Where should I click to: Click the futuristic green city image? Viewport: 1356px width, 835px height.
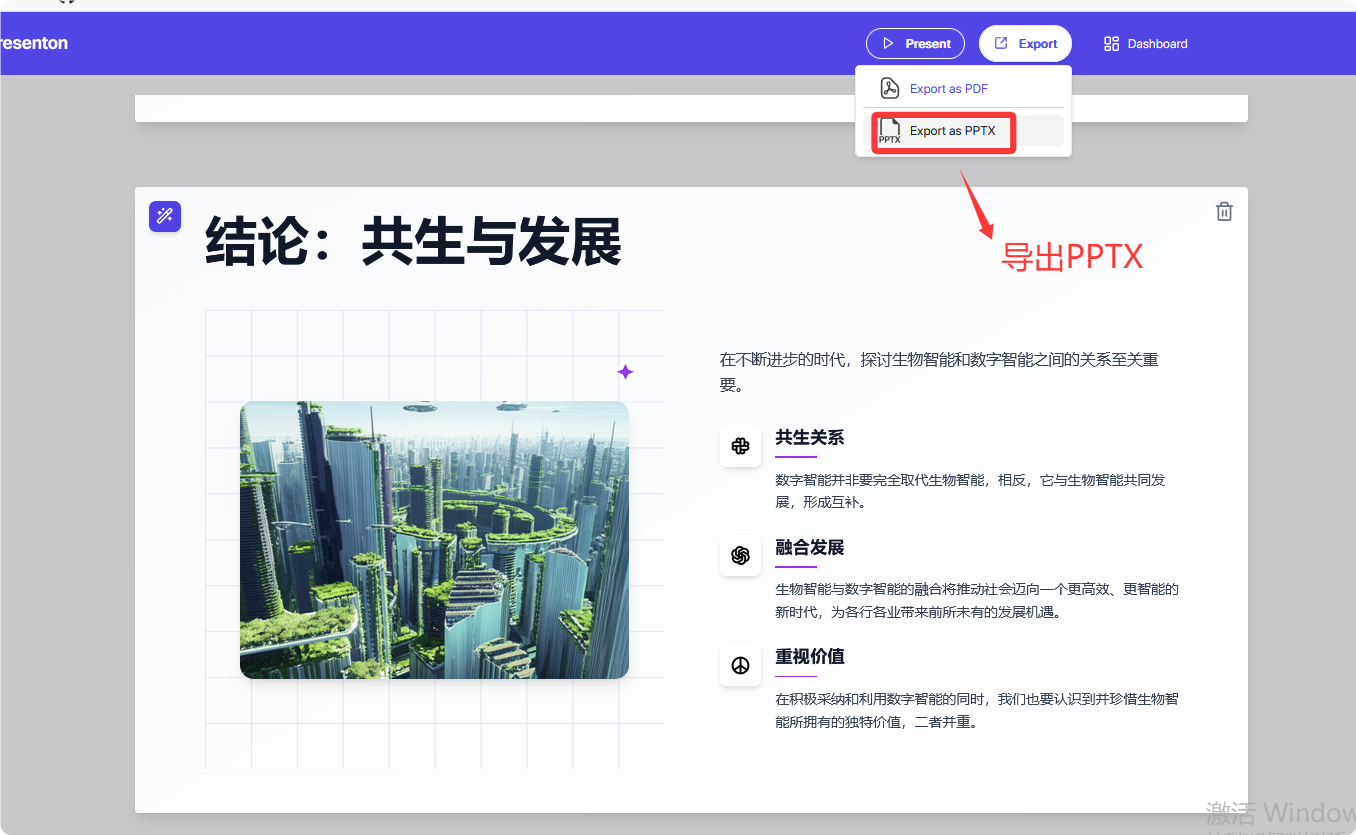pyautogui.click(x=434, y=540)
